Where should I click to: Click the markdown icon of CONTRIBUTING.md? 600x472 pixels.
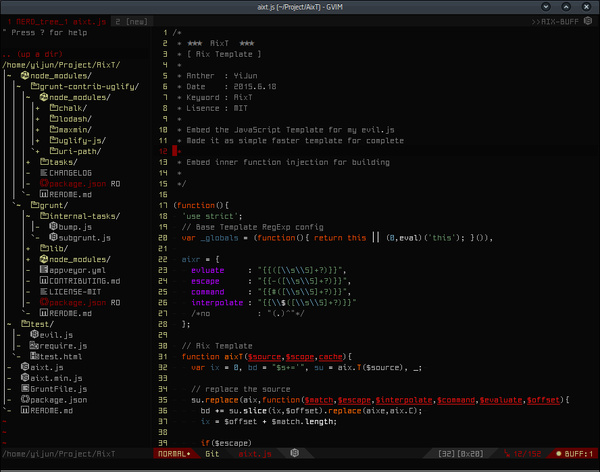(x=44, y=281)
